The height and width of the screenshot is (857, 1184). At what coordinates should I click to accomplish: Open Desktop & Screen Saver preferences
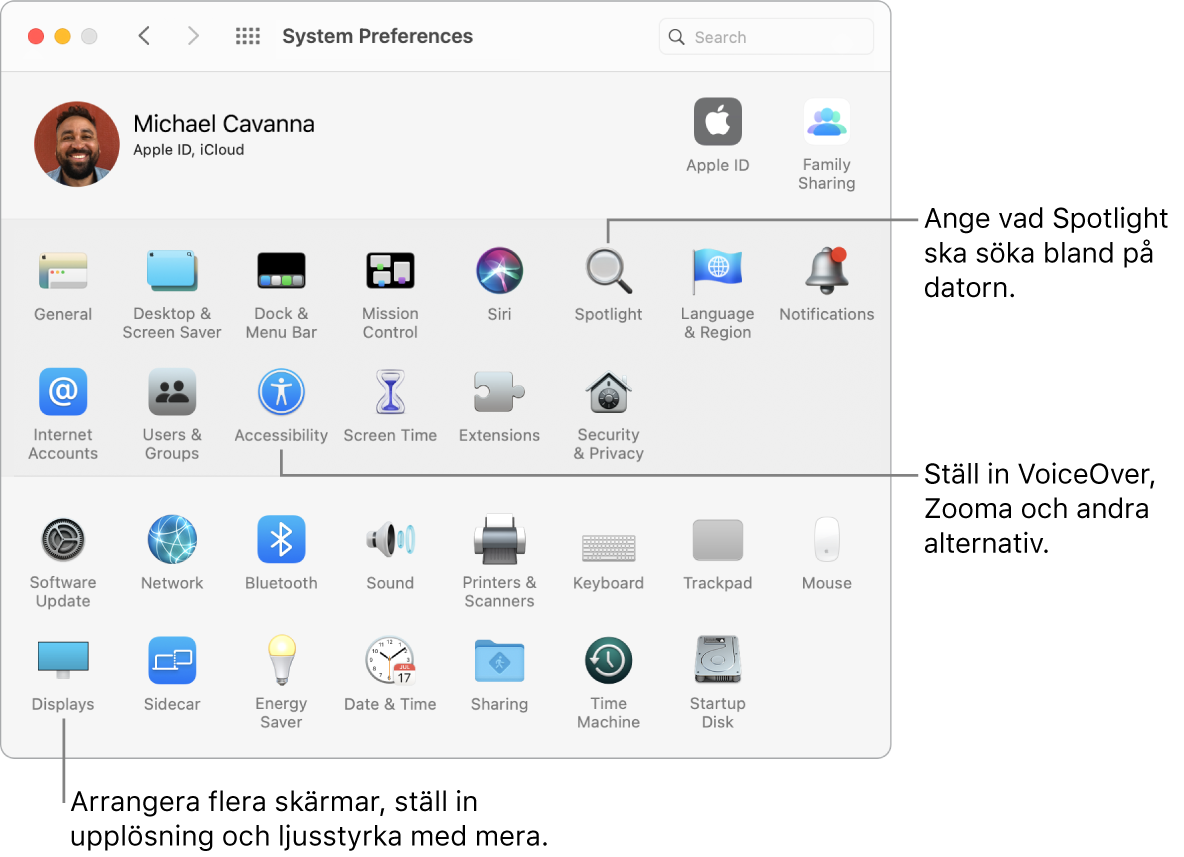(x=172, y=270)
